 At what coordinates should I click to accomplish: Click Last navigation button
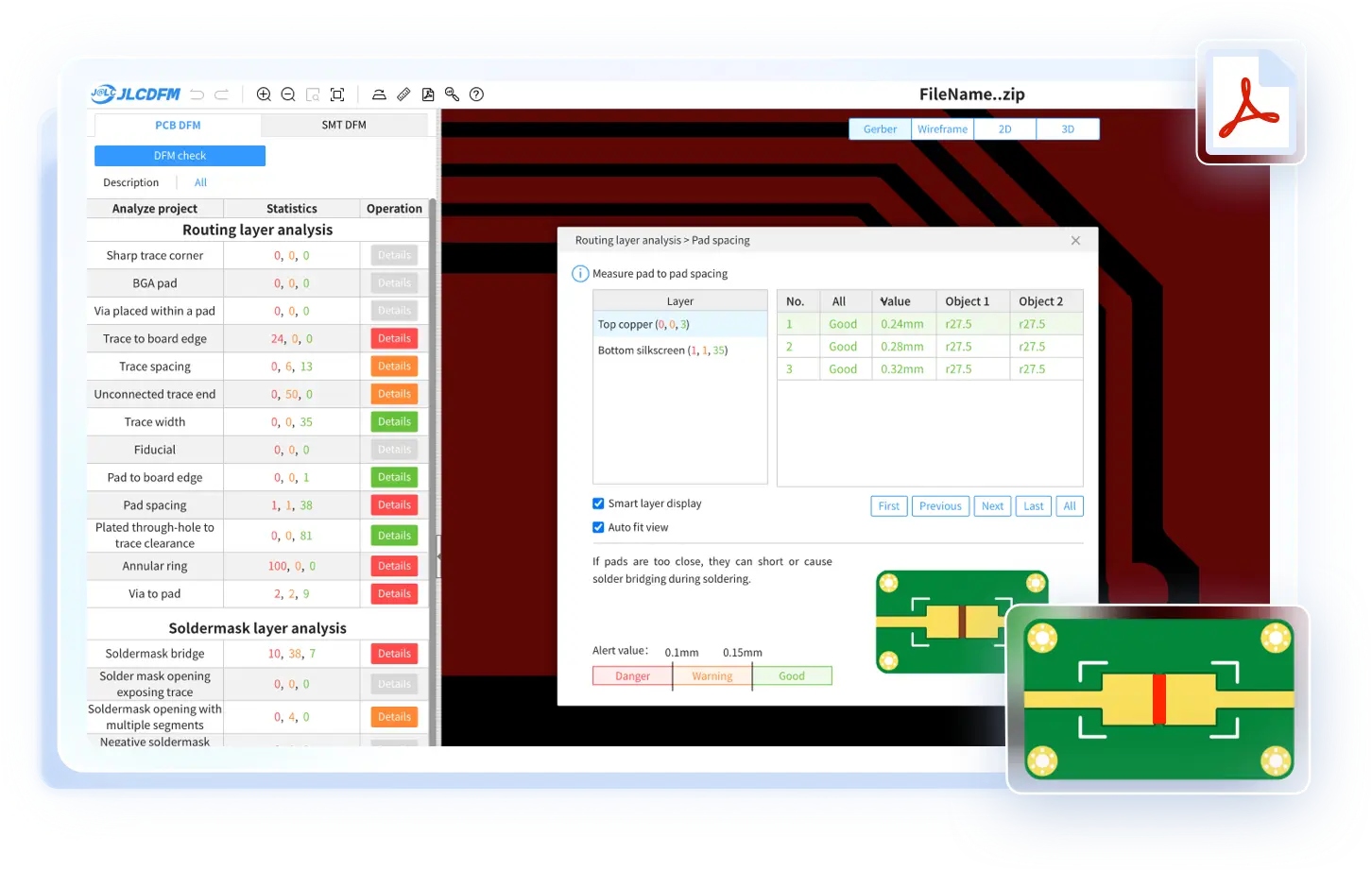click(1034, 506)
